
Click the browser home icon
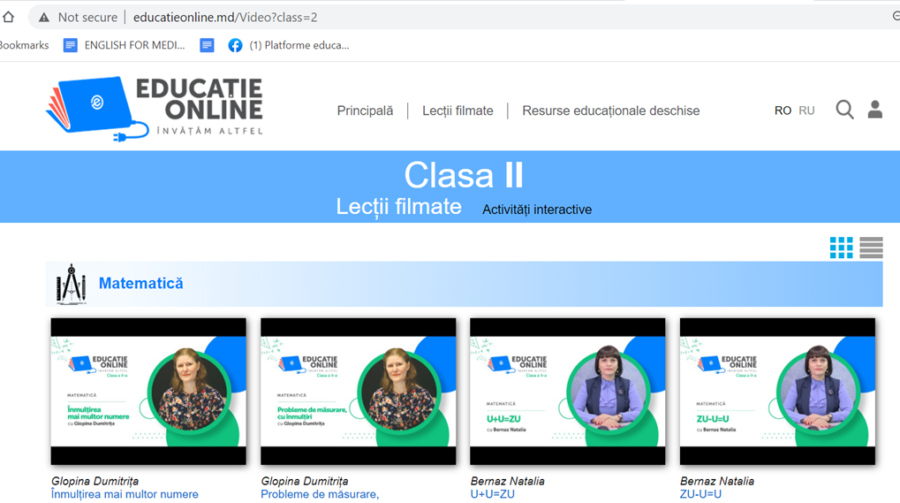[8, 17]
